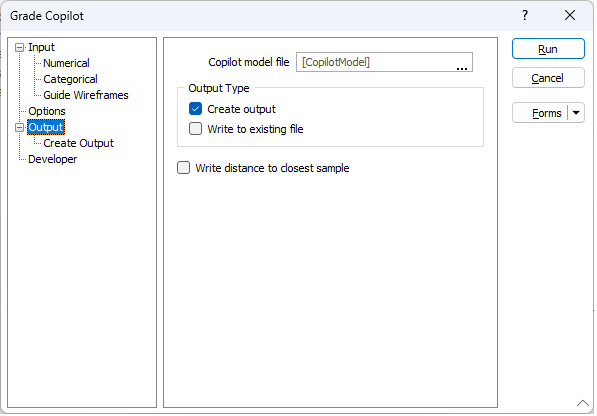Close the Grade Copilot dialog

(x=570, y=16)
